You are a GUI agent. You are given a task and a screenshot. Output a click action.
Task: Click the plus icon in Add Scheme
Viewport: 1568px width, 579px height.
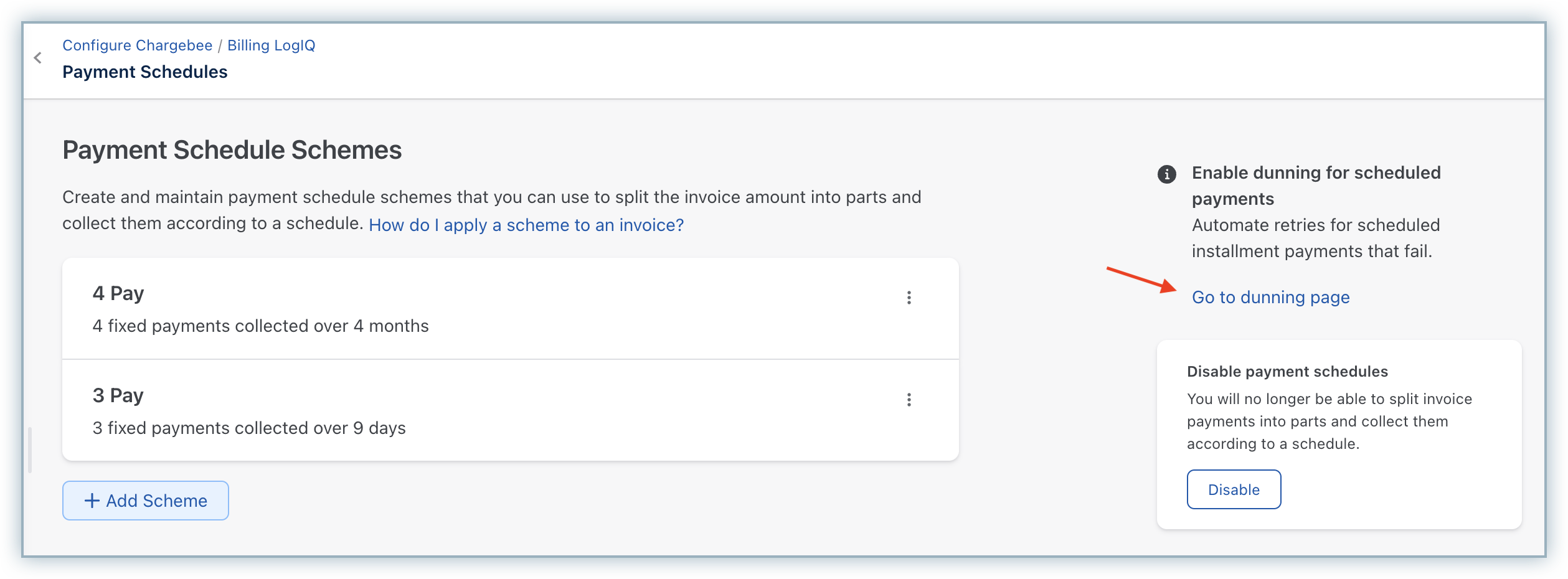92,501
